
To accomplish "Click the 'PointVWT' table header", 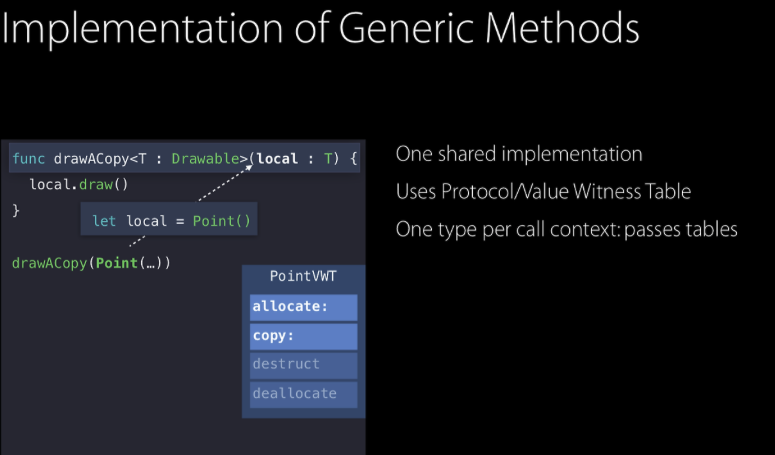I will (303, 276).
